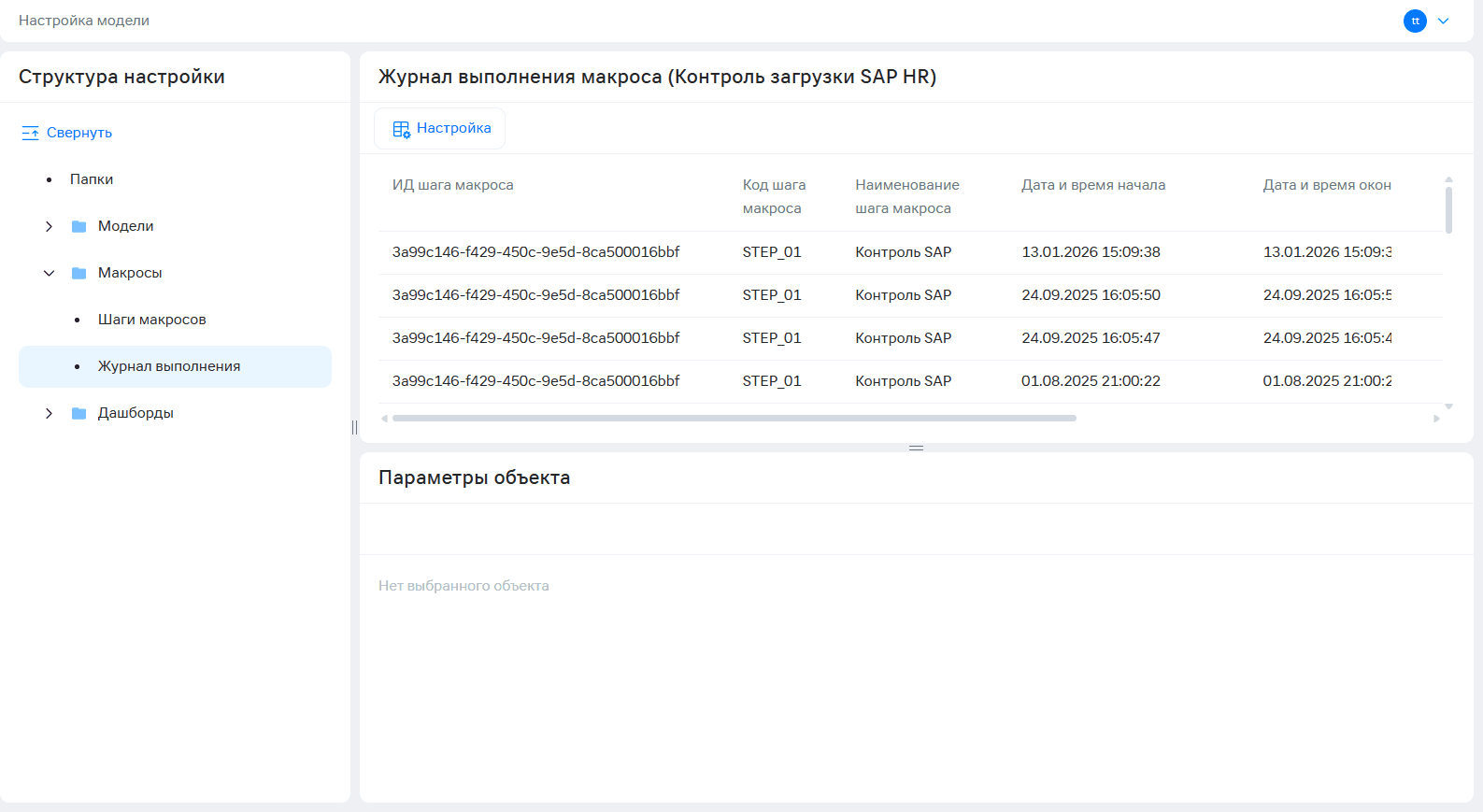Expand the Модели tree node chevron

point(49,226)
